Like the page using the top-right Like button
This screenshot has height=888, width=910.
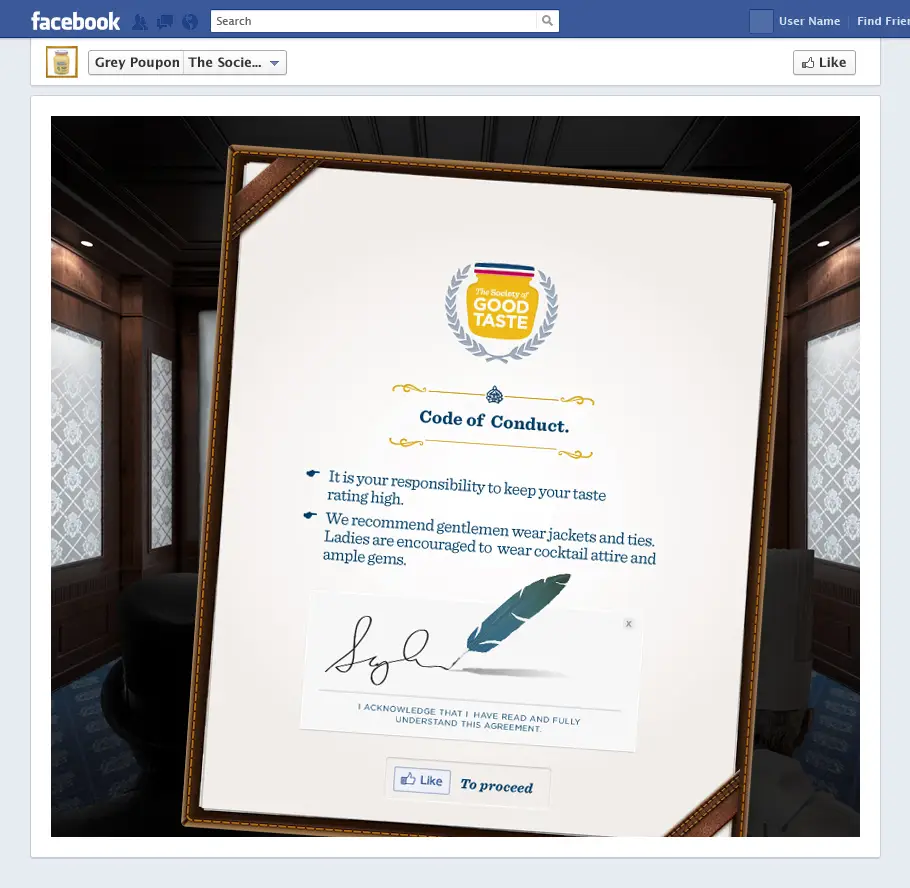[x=823, y=62]
